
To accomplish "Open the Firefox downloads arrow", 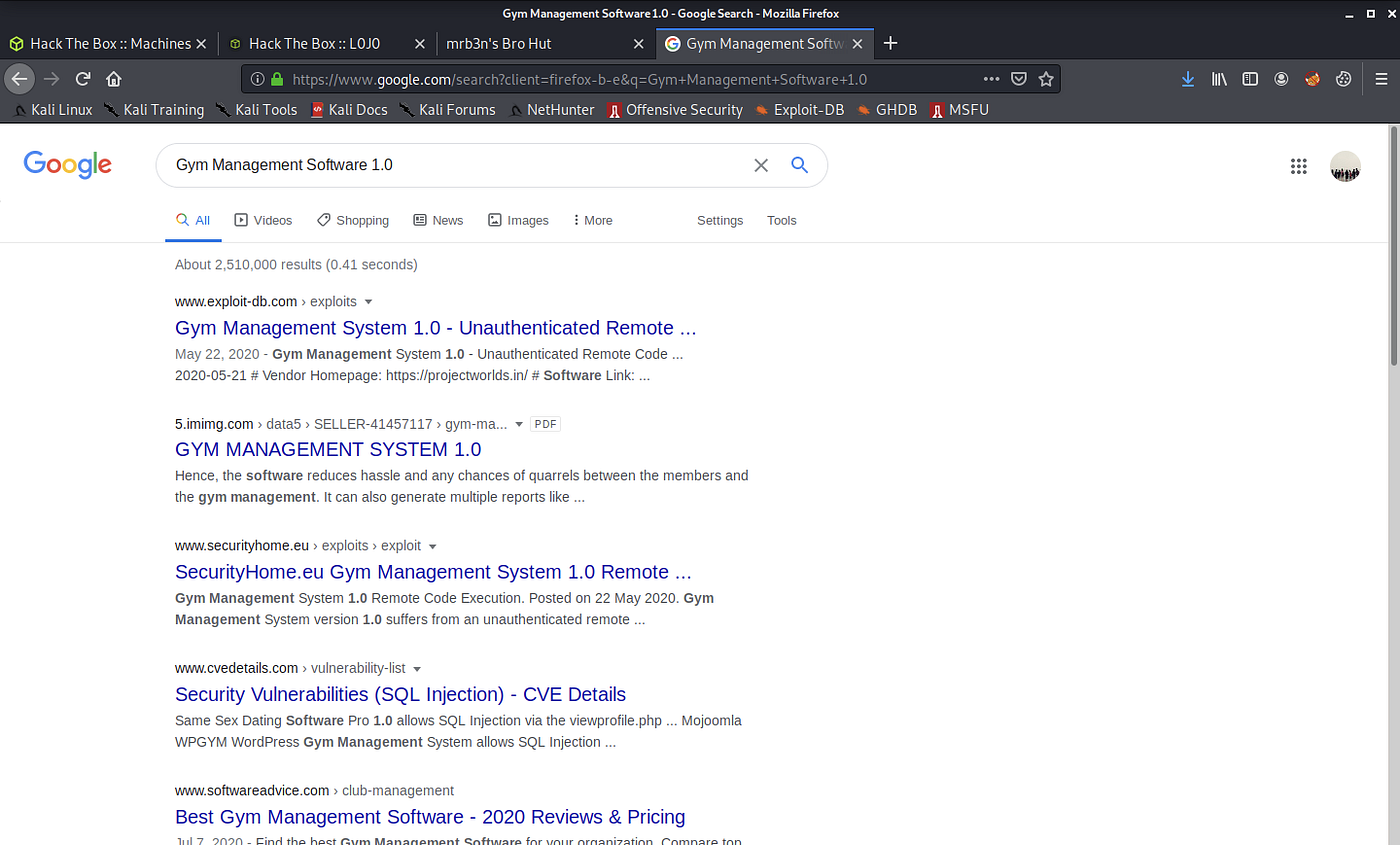I will click(1188, 79).
